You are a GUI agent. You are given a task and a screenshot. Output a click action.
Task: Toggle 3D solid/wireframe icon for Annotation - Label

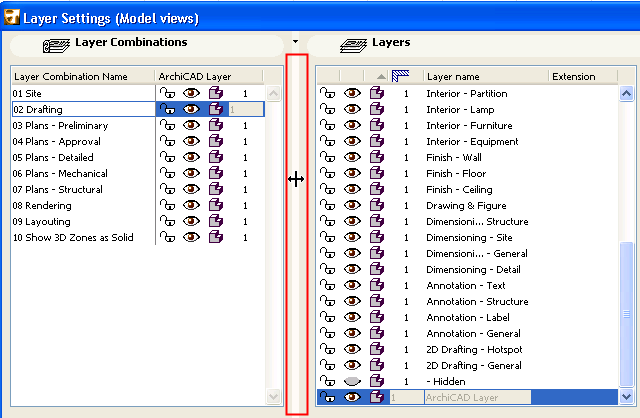377,317
